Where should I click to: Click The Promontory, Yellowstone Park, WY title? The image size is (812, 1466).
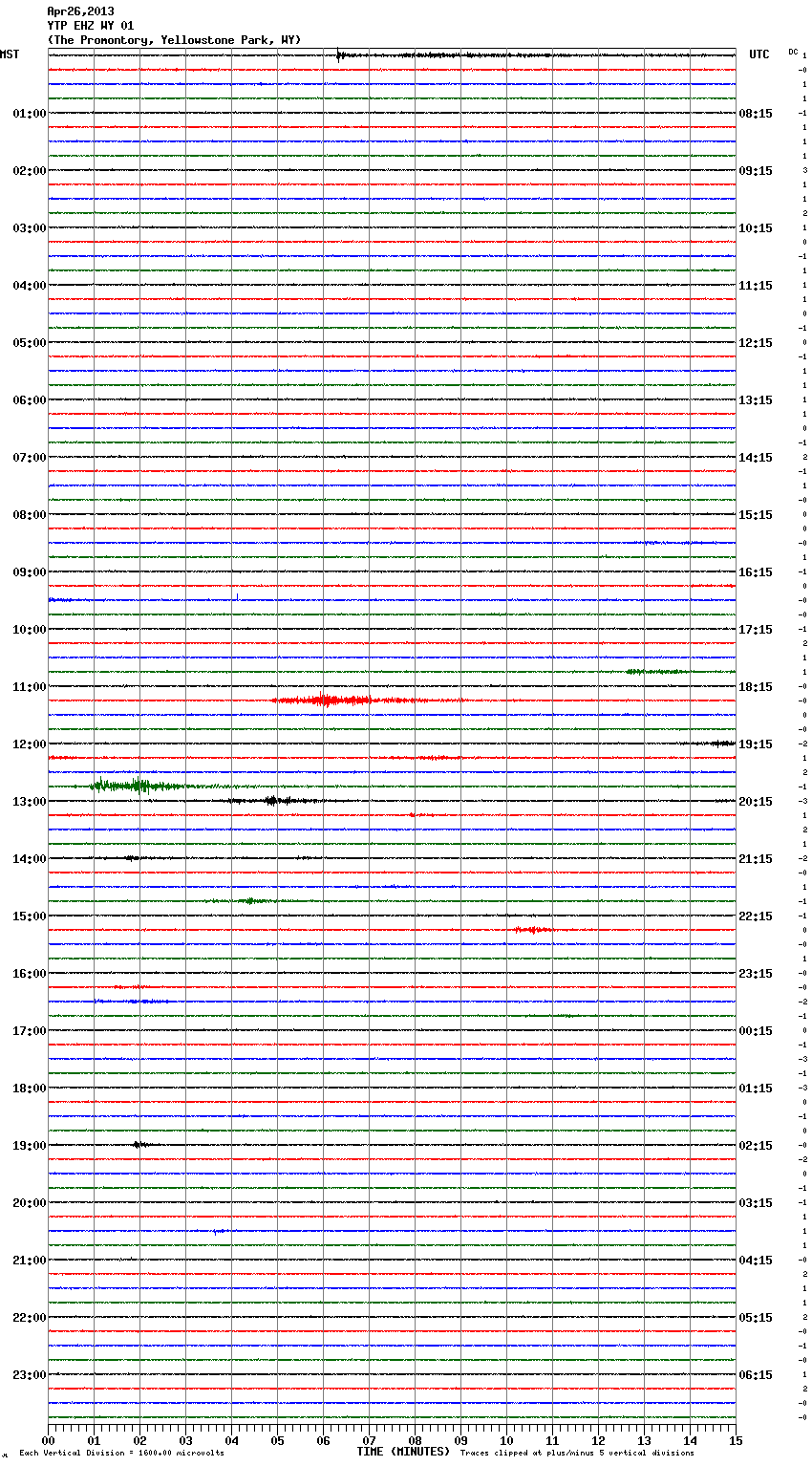tap(174, 40)
